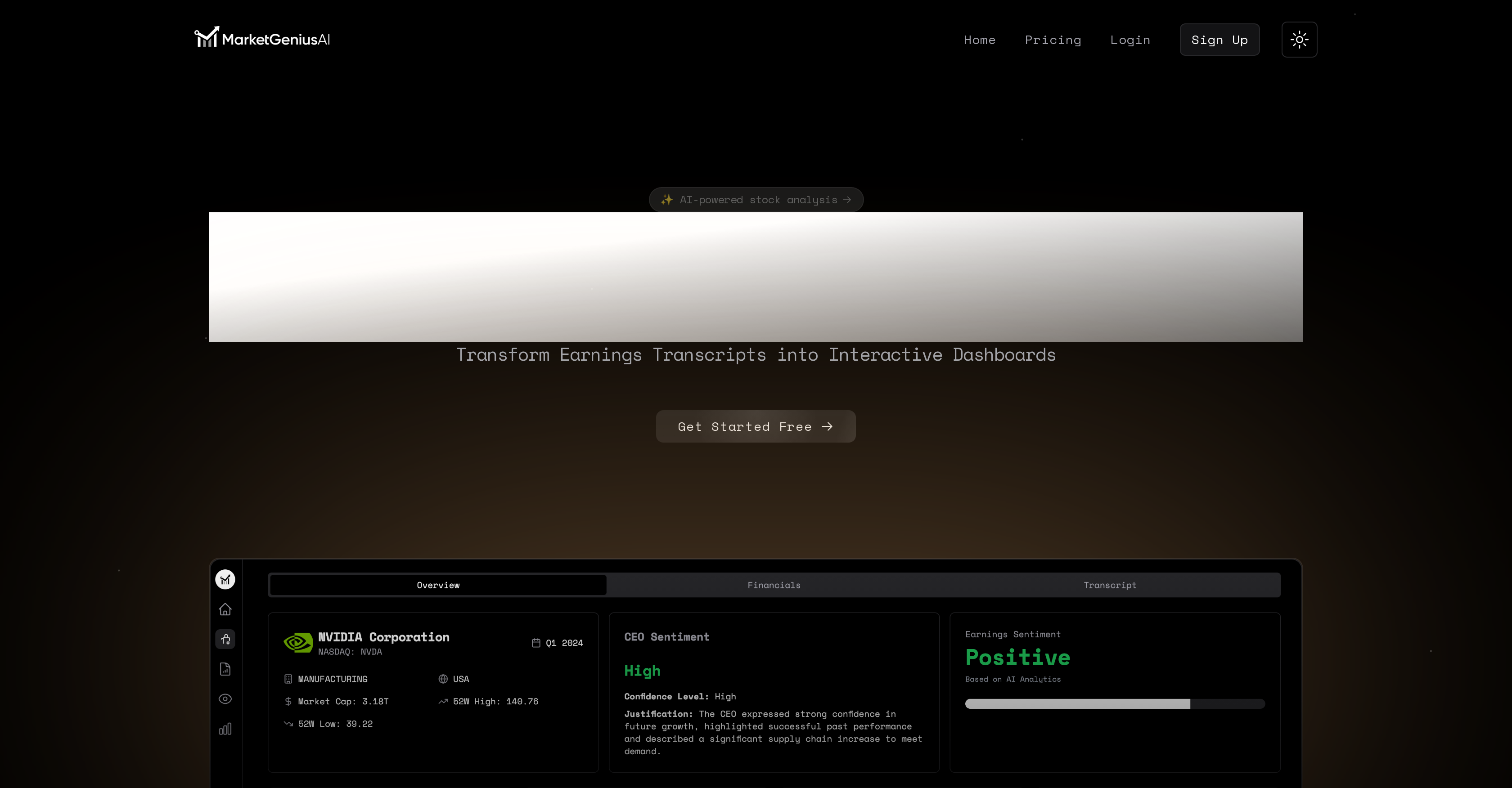Viewport: 1512px width, 788px height.
Task: Select the Overview tab
Action: pos(438,585)
